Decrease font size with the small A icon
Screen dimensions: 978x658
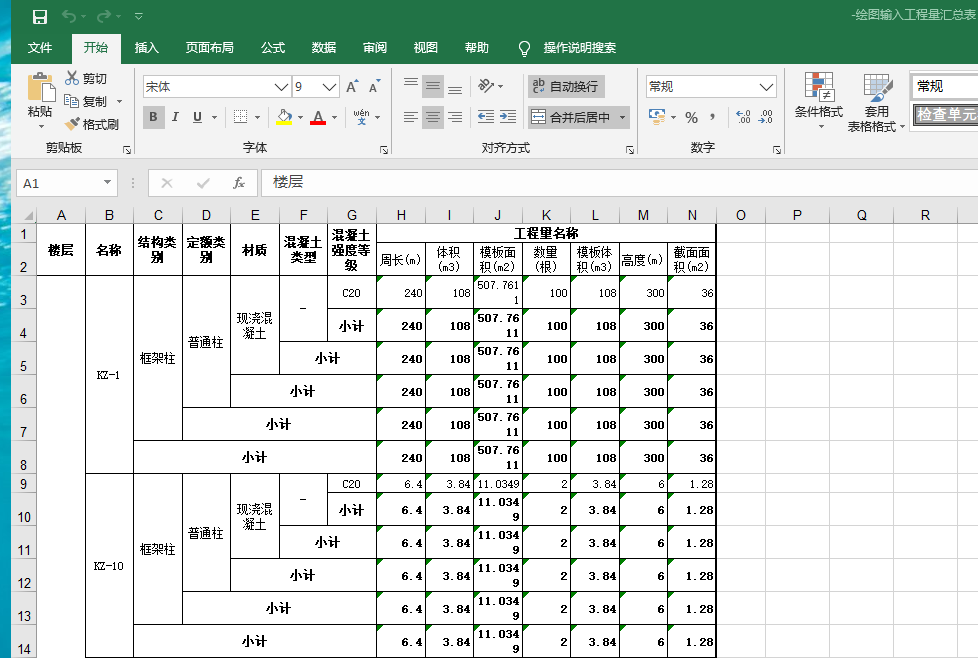click(x=374, y=87)
